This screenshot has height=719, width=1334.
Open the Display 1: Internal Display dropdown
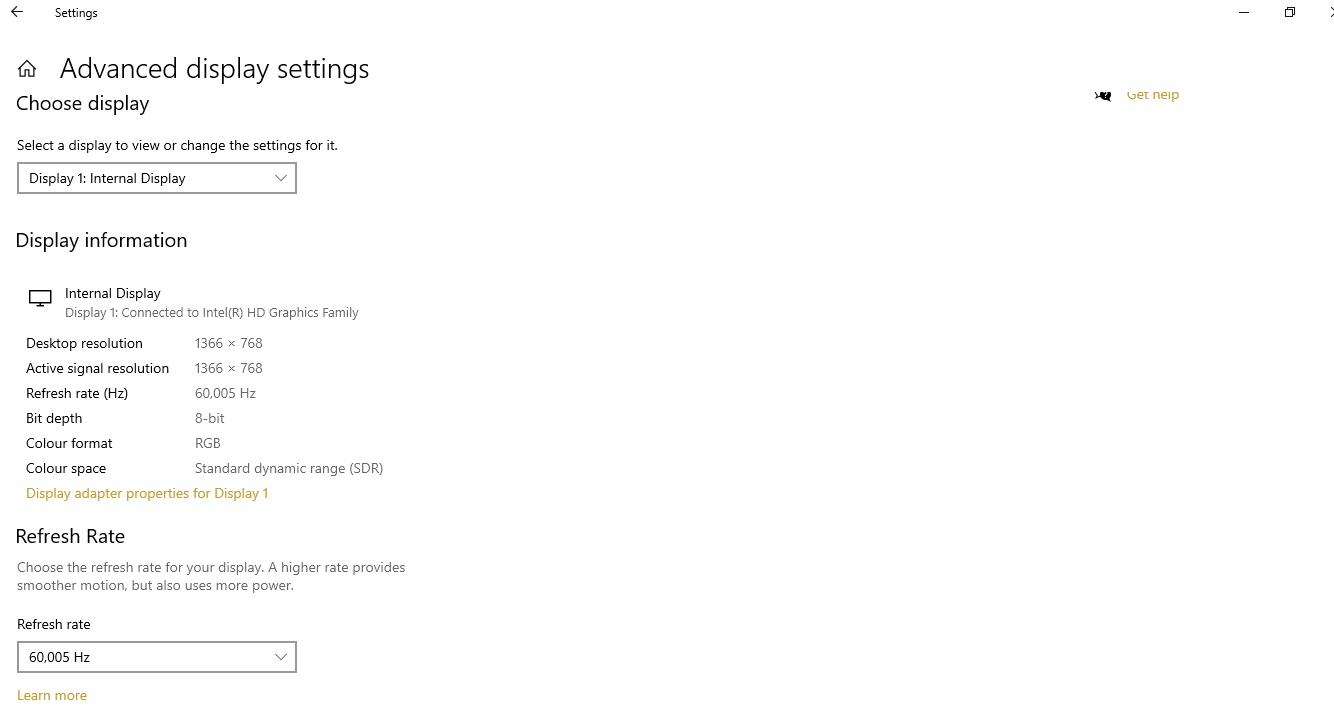157,178
